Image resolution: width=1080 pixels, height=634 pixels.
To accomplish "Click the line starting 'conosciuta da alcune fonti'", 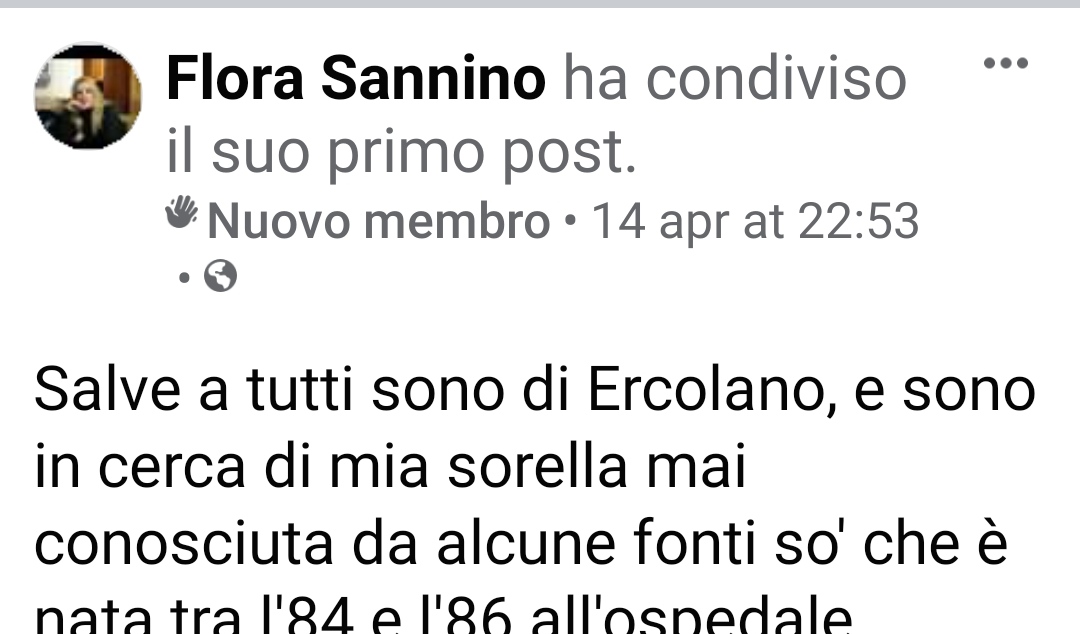I will [521, 544].
